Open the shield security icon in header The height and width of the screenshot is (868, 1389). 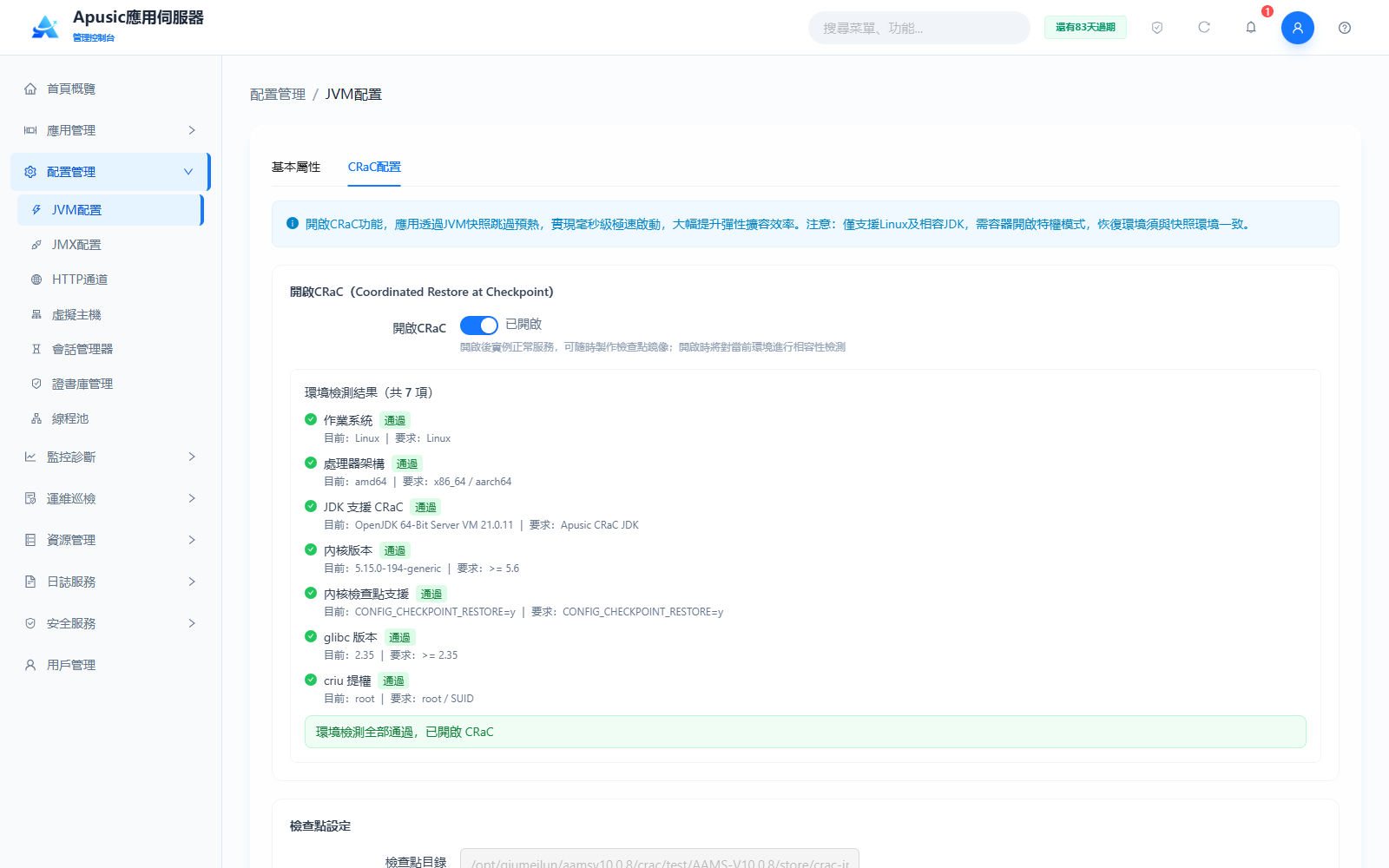(1157, 28)
